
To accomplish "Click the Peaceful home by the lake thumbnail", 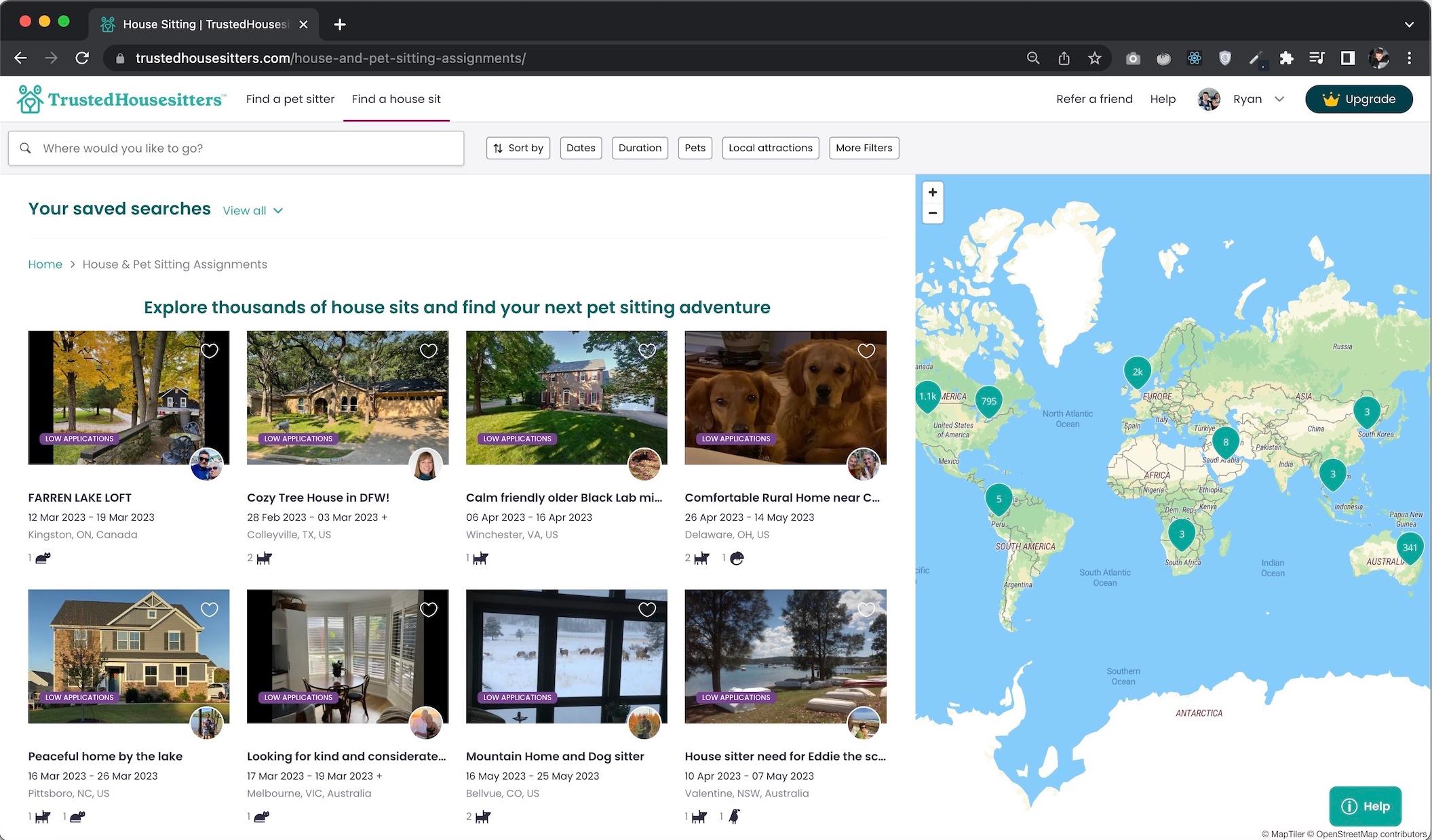I will (128, 656).
